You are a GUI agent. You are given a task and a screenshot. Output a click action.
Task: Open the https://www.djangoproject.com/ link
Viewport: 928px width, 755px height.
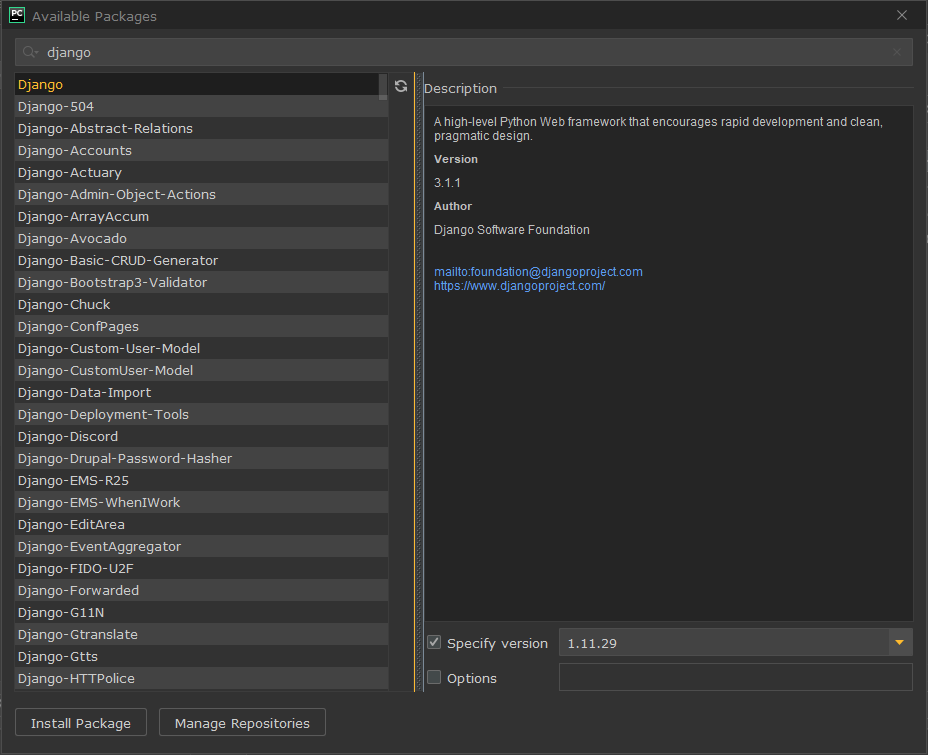click(x=519, y=286)
